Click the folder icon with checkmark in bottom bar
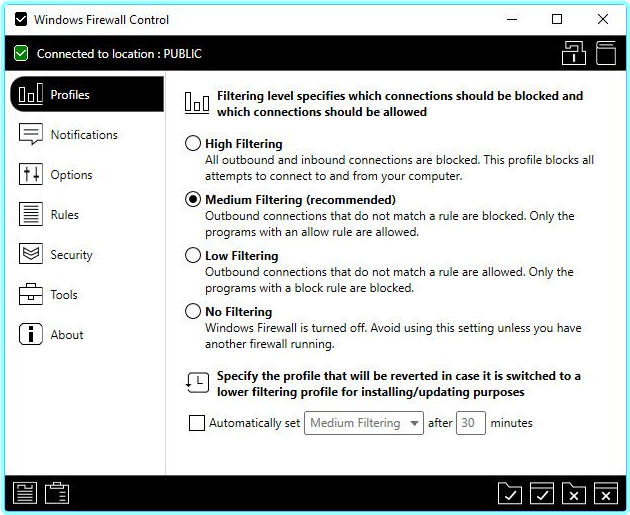Image resolution: width=630 pixels, height=515 pixels. tap(510, 492)
